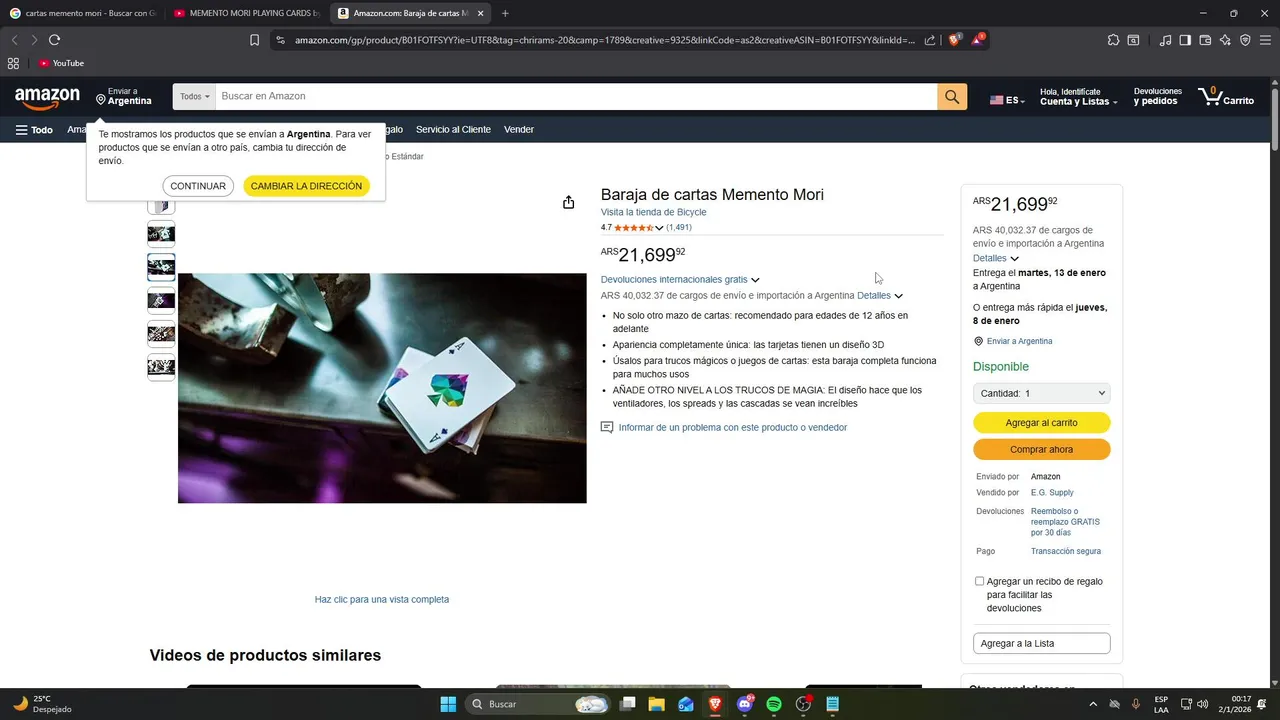Open Spotify from the taskbar
Viewport: 1280px width, 720px height.
pyautogui.click(x=773, y=704)
